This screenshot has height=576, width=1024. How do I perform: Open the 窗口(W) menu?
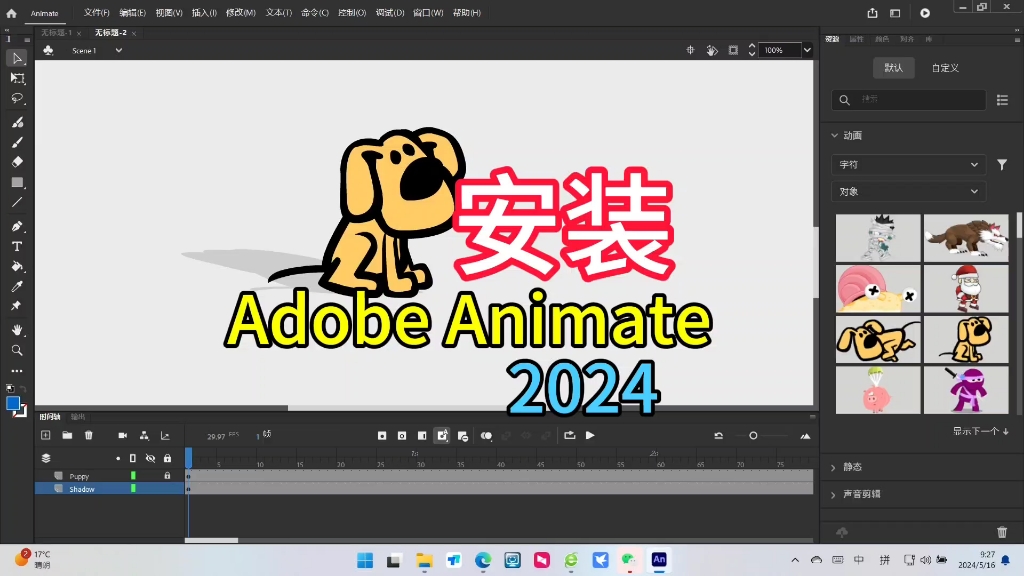click(x=428, y=12)
